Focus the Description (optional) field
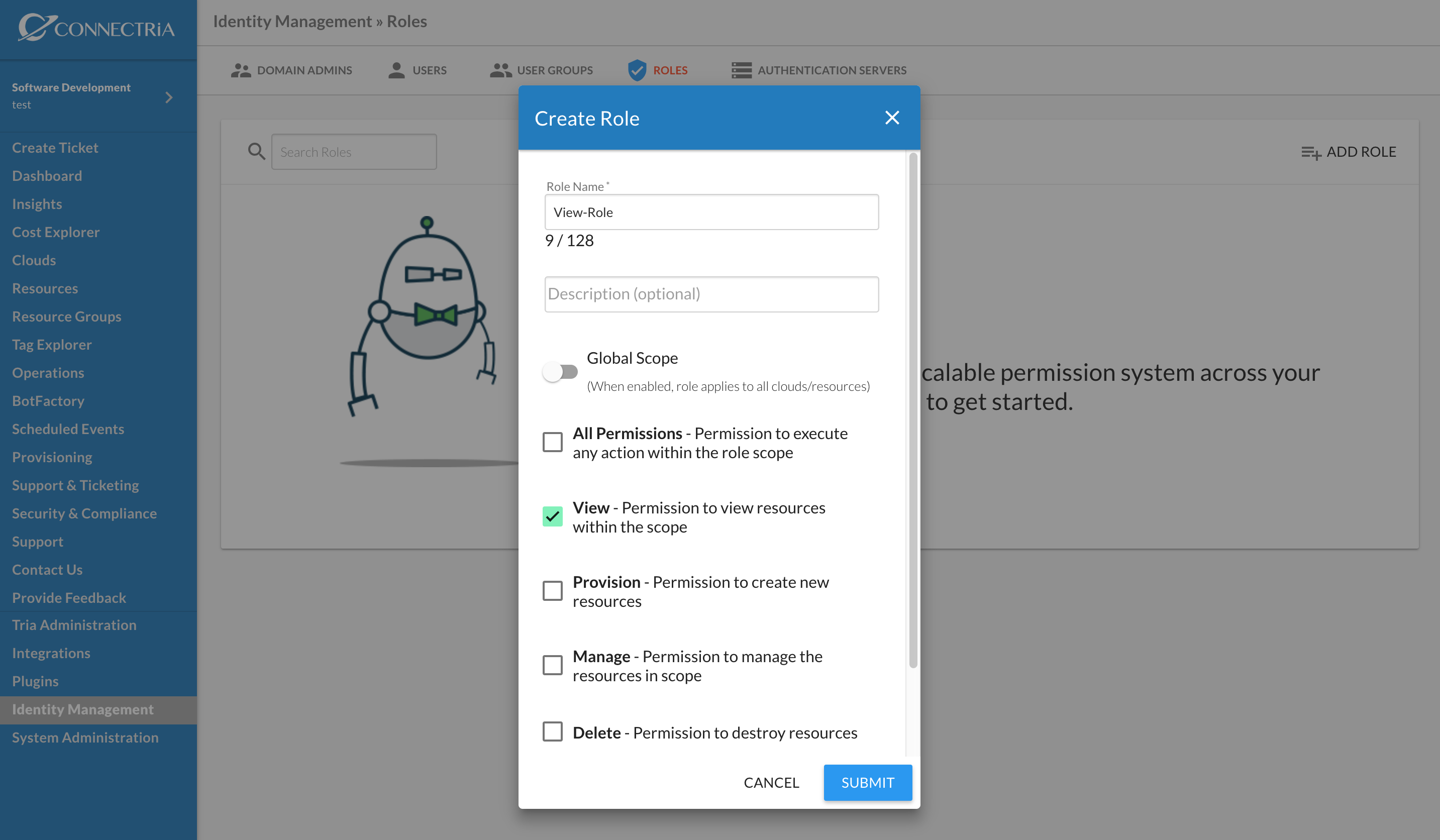The image size is (1440, 840). pos(711,294)
